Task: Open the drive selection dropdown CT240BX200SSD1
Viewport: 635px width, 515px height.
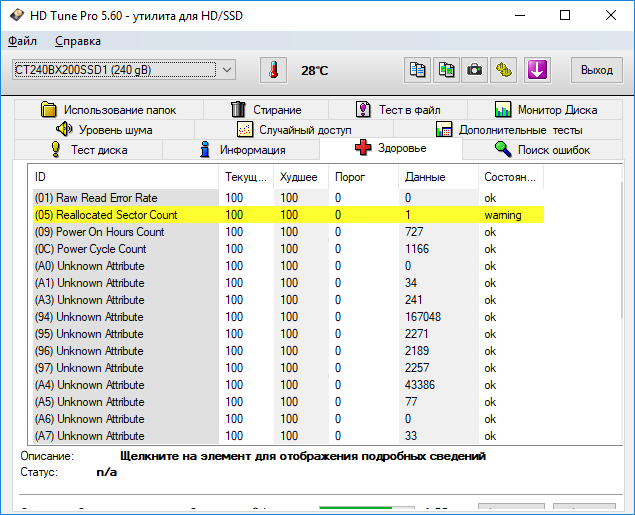Action: pyautogui.click(x=123, y=70)
